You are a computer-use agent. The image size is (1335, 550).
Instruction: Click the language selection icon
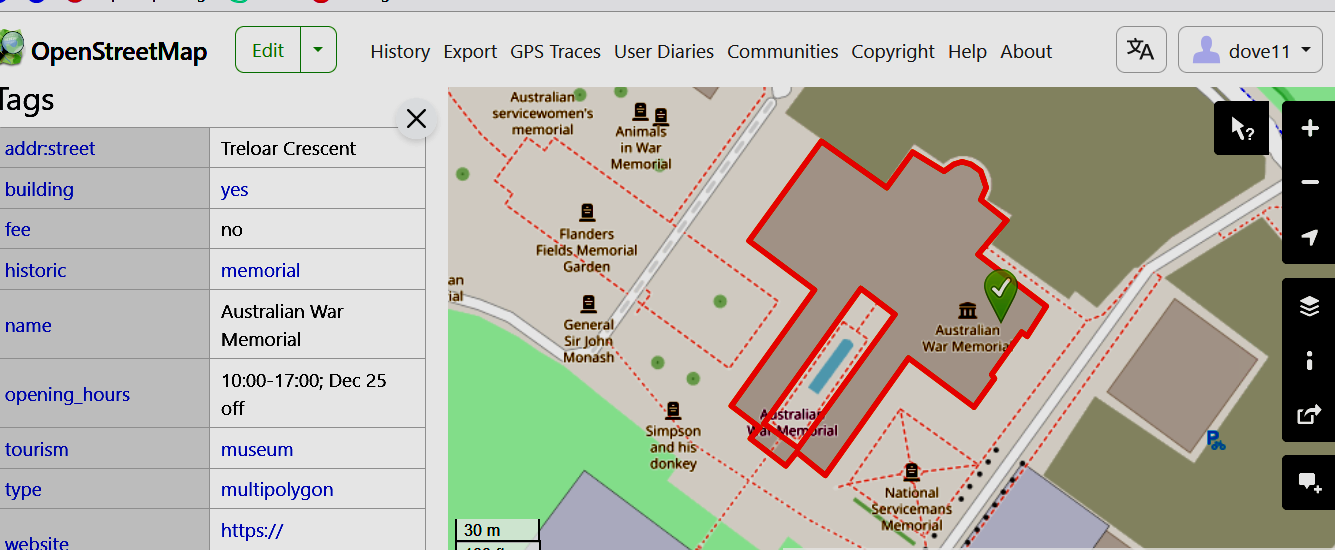click(x=1141, y=50)
